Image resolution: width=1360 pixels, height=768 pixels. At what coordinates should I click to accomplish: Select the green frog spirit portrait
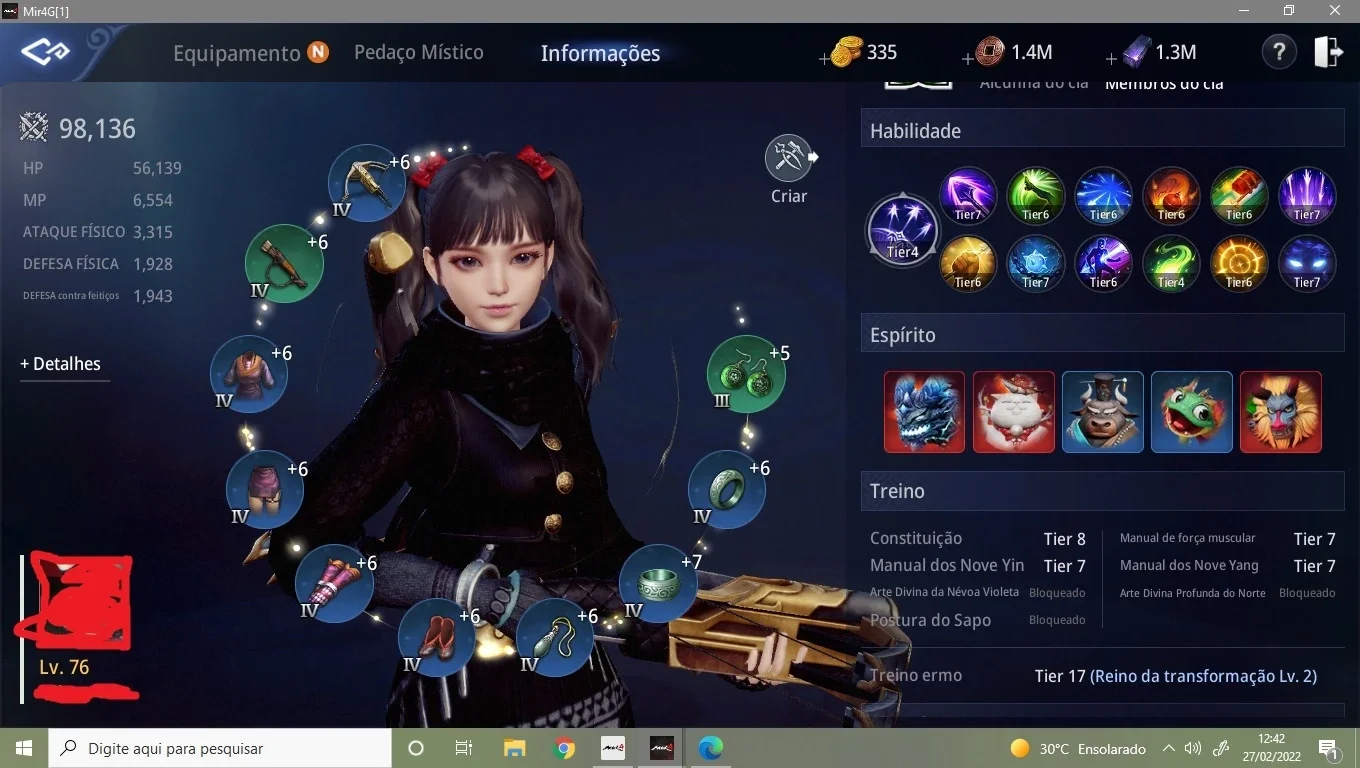pos(1192,412)
